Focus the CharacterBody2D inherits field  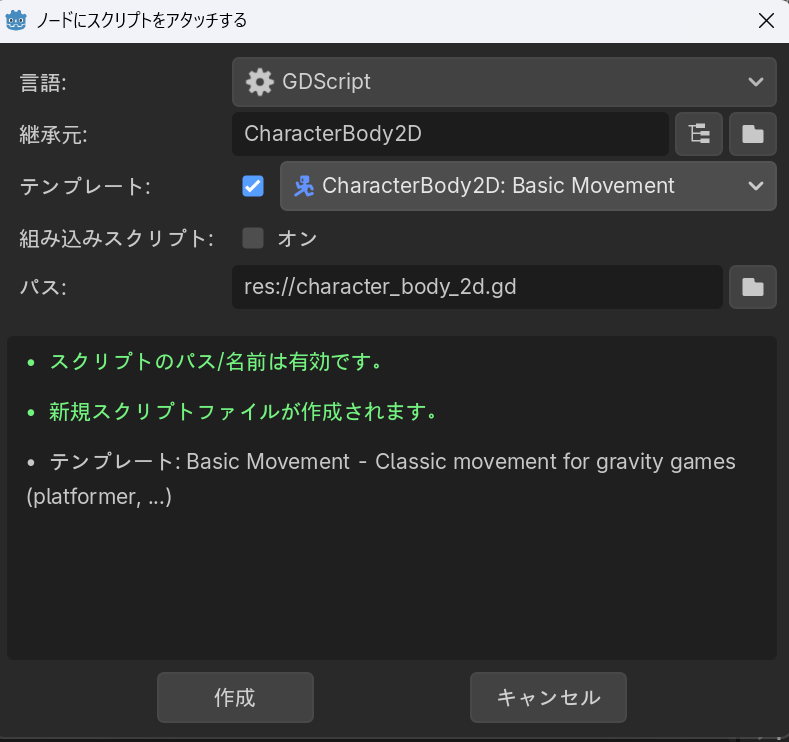450,134
